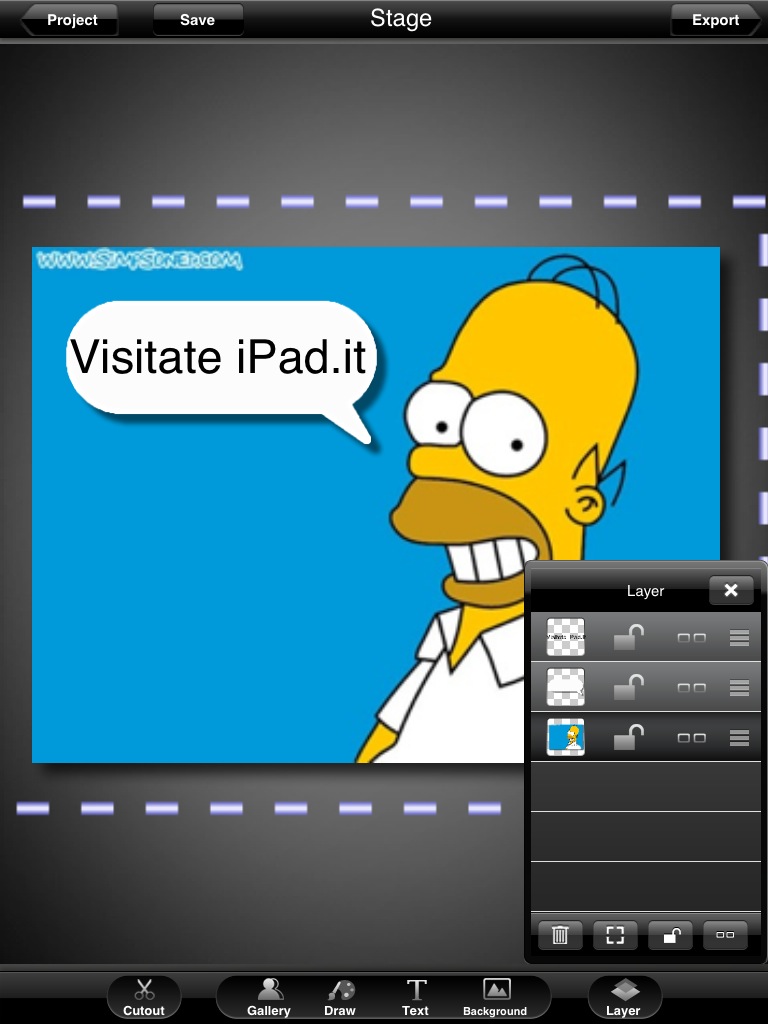Select the 'Visitate iPad.it' text on canvas
Image resolution: width=768 pixels, height=1024 pixels.
click(217, 356)
